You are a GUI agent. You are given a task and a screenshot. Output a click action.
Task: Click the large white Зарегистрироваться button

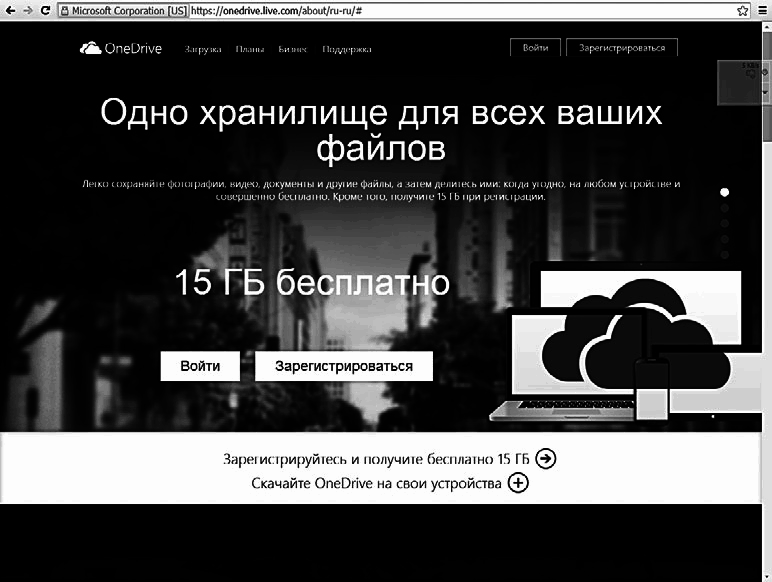[x=344, y=366]
